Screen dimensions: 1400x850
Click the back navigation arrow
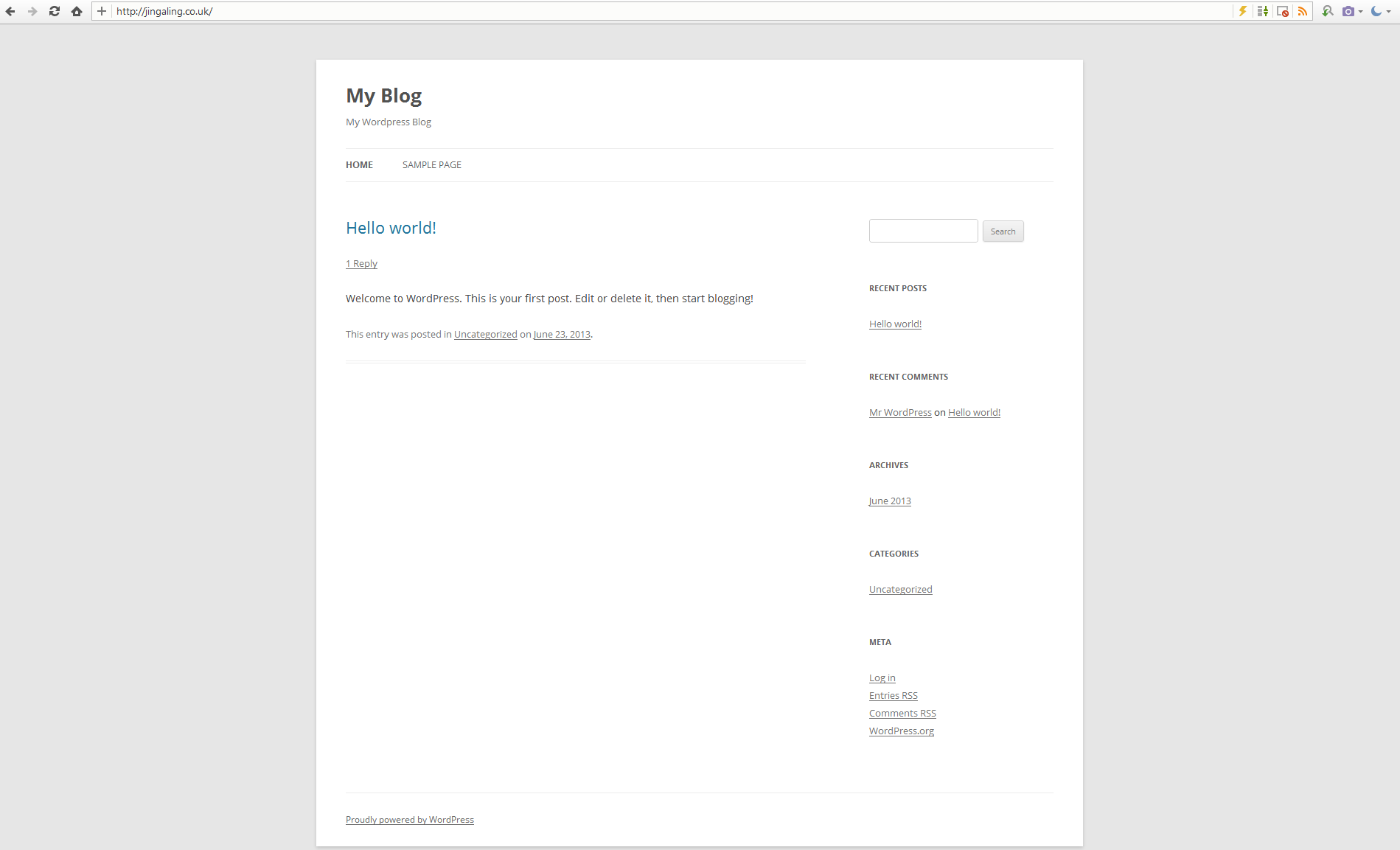10,11
